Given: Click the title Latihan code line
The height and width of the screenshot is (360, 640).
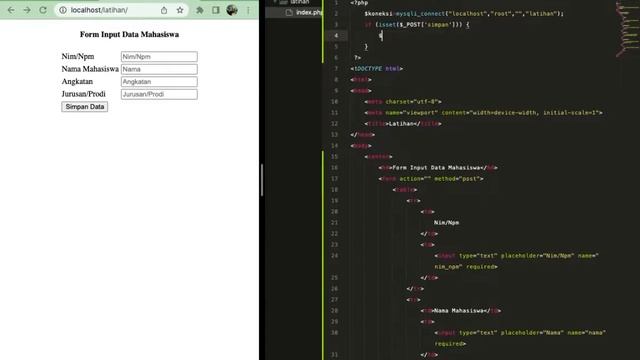Looking at the screenshot, I should tap(403, 124).
